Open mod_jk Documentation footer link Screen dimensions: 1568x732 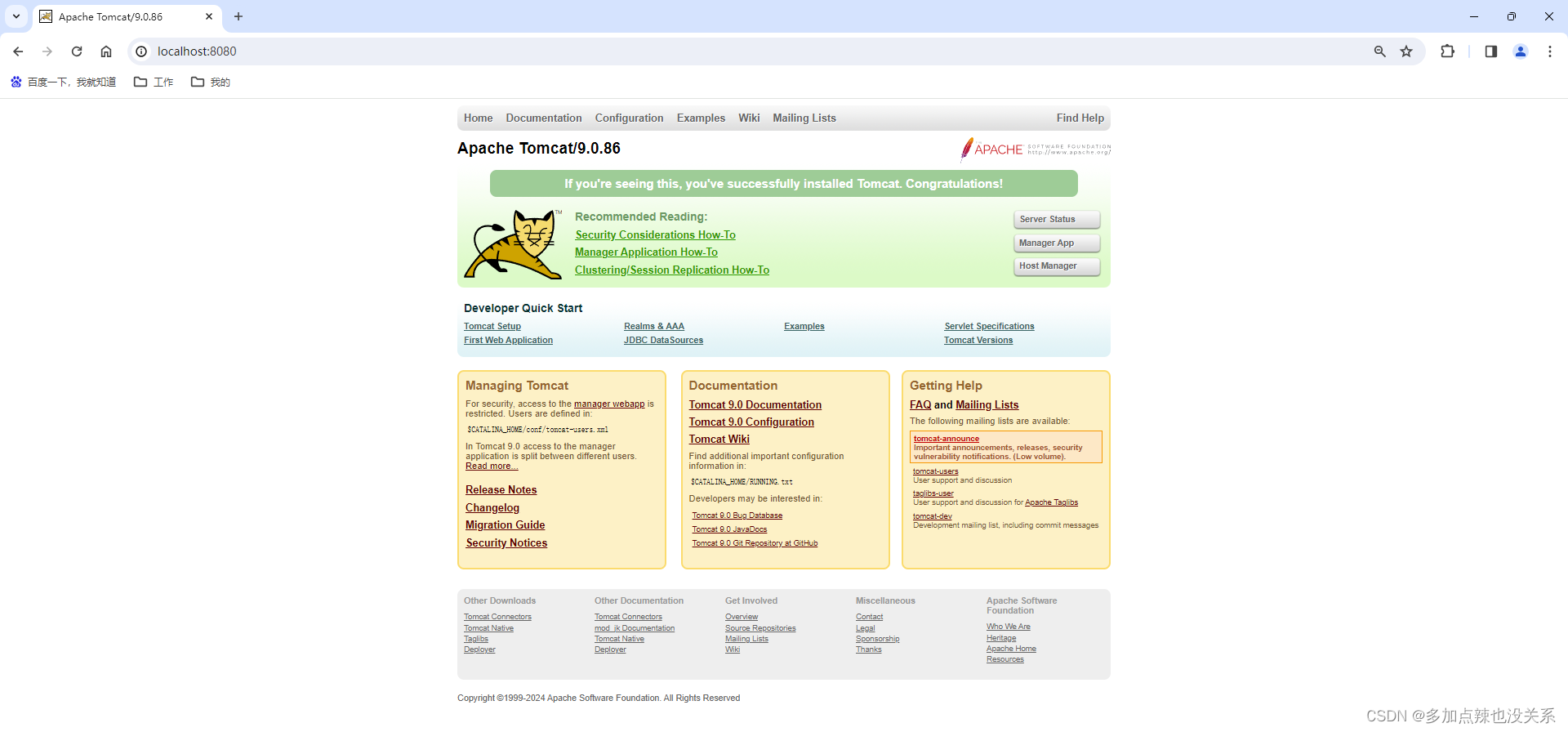[635, 628]
